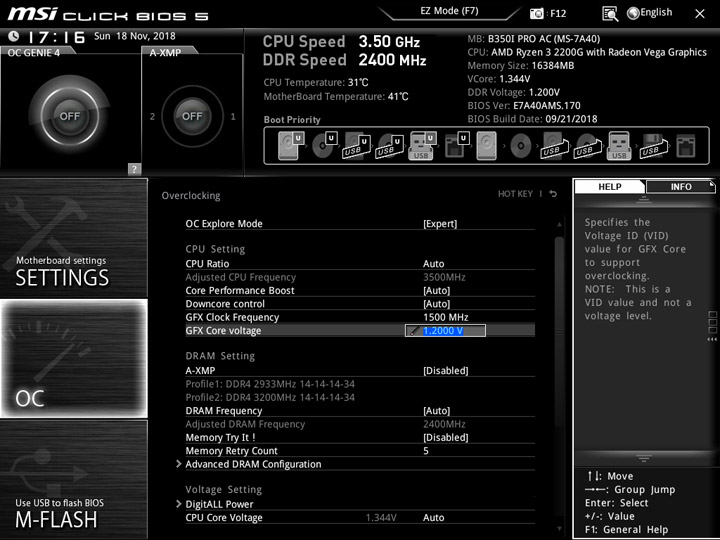Open Downcore control [Auto] dropdown
Screen dimensions: 720x540
pos(436,304)
